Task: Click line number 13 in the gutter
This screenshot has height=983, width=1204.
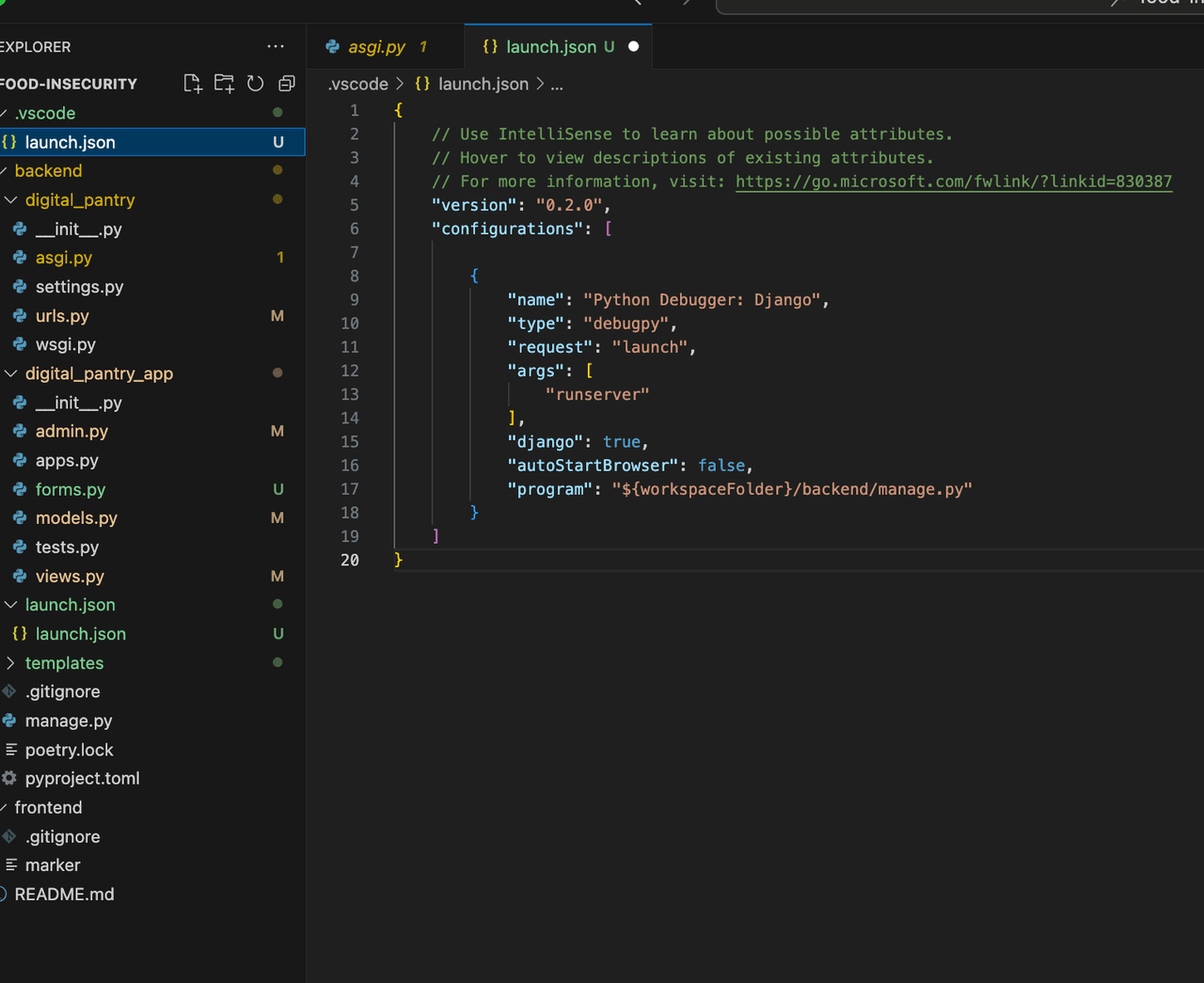Action: (x=350, y=394)
